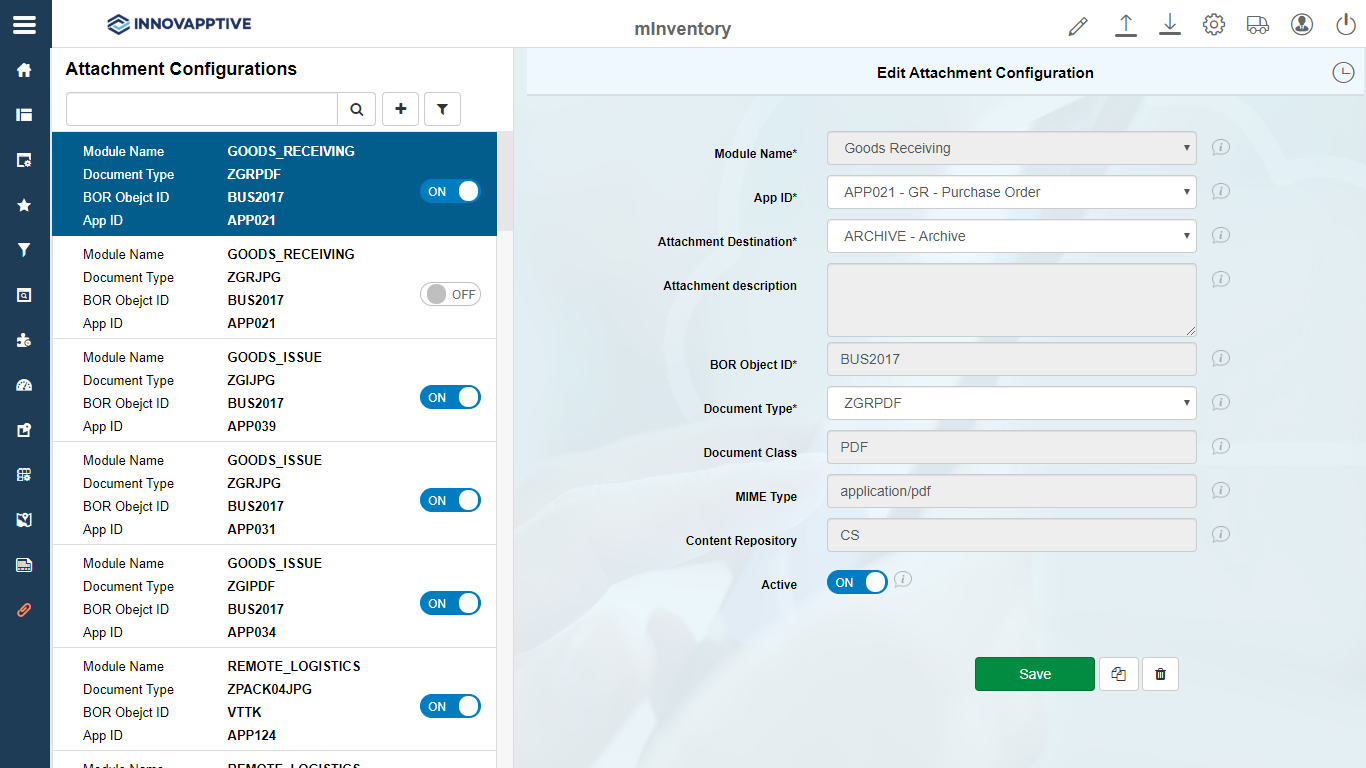This screenshot has width=1366, height=768.
Task: Disable the toggle for ZGIJPG GOODS_ISSUE entry
Action: pos(450,397)
